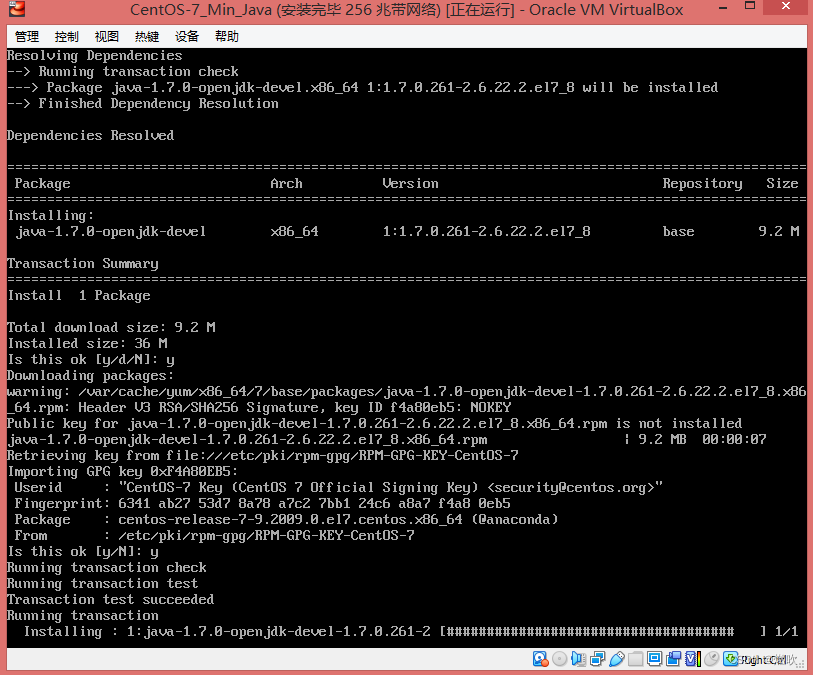Click the 'Transaction Summary' heading
Viewport: 813px width, 675px height.
point(82,263)
